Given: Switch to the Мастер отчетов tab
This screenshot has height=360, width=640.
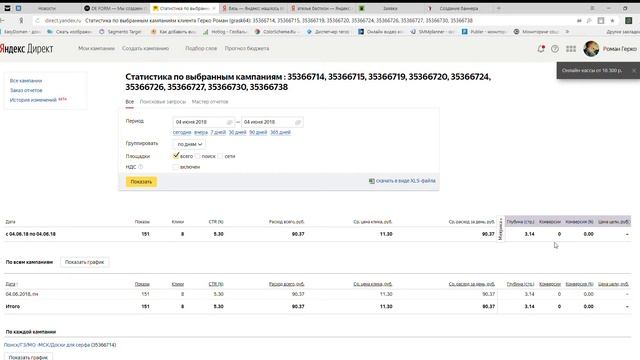Looking at the screenshot, I should (210, 102).
